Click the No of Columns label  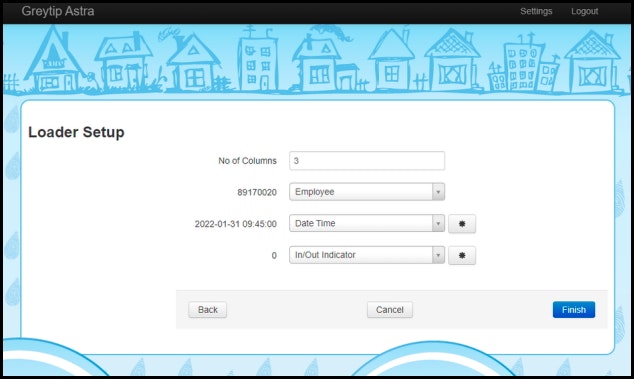tap(247, 161)
